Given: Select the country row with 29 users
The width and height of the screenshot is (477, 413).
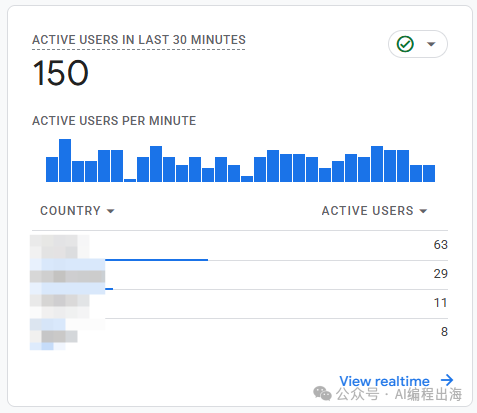Looking at the screenshot, I should (240, 275).
